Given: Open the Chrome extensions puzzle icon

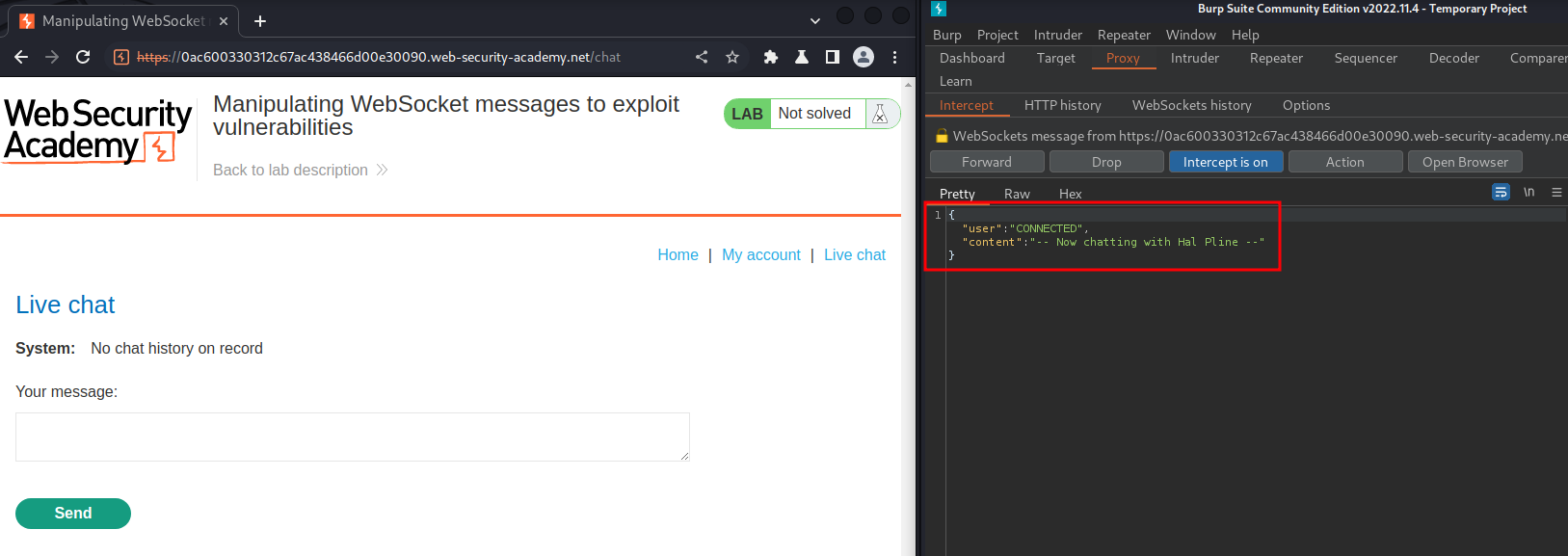Looking at the screenshot, I should pos(771,57).
